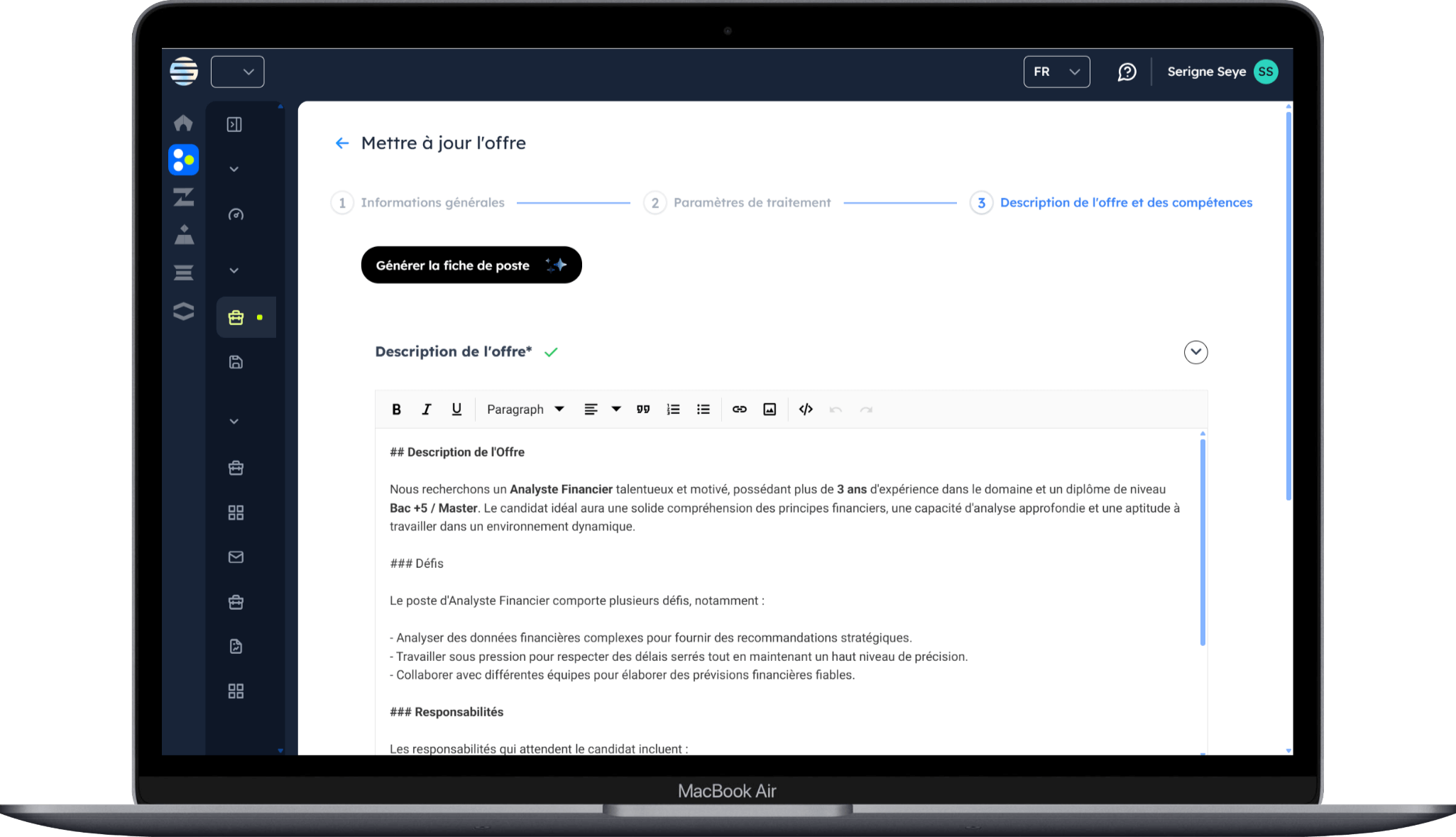Screen dimensions: 1456x837
Task: Open the envelope mail icon in sidebar
Action: coord(236,557)
